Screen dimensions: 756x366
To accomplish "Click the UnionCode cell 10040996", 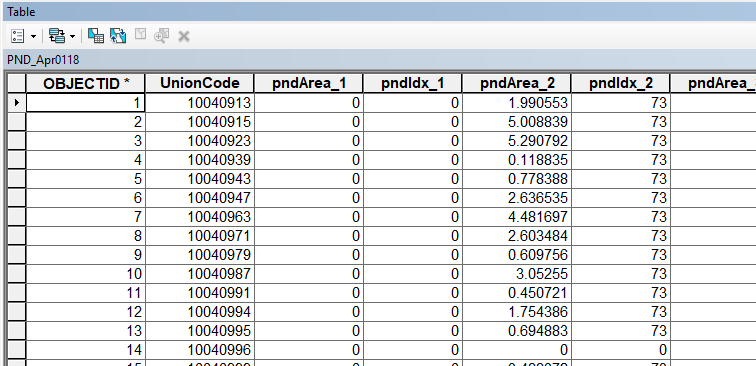I will (x=200, y=350).
